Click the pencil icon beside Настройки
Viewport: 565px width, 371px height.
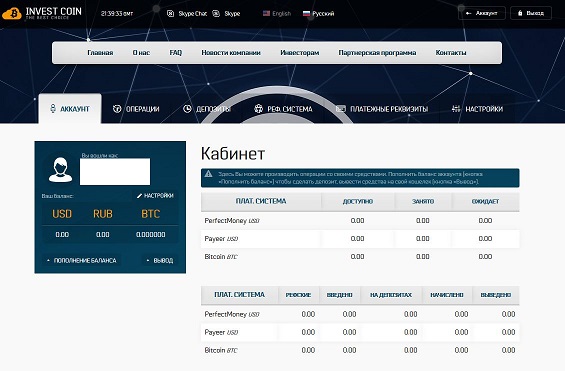point(139,196)
